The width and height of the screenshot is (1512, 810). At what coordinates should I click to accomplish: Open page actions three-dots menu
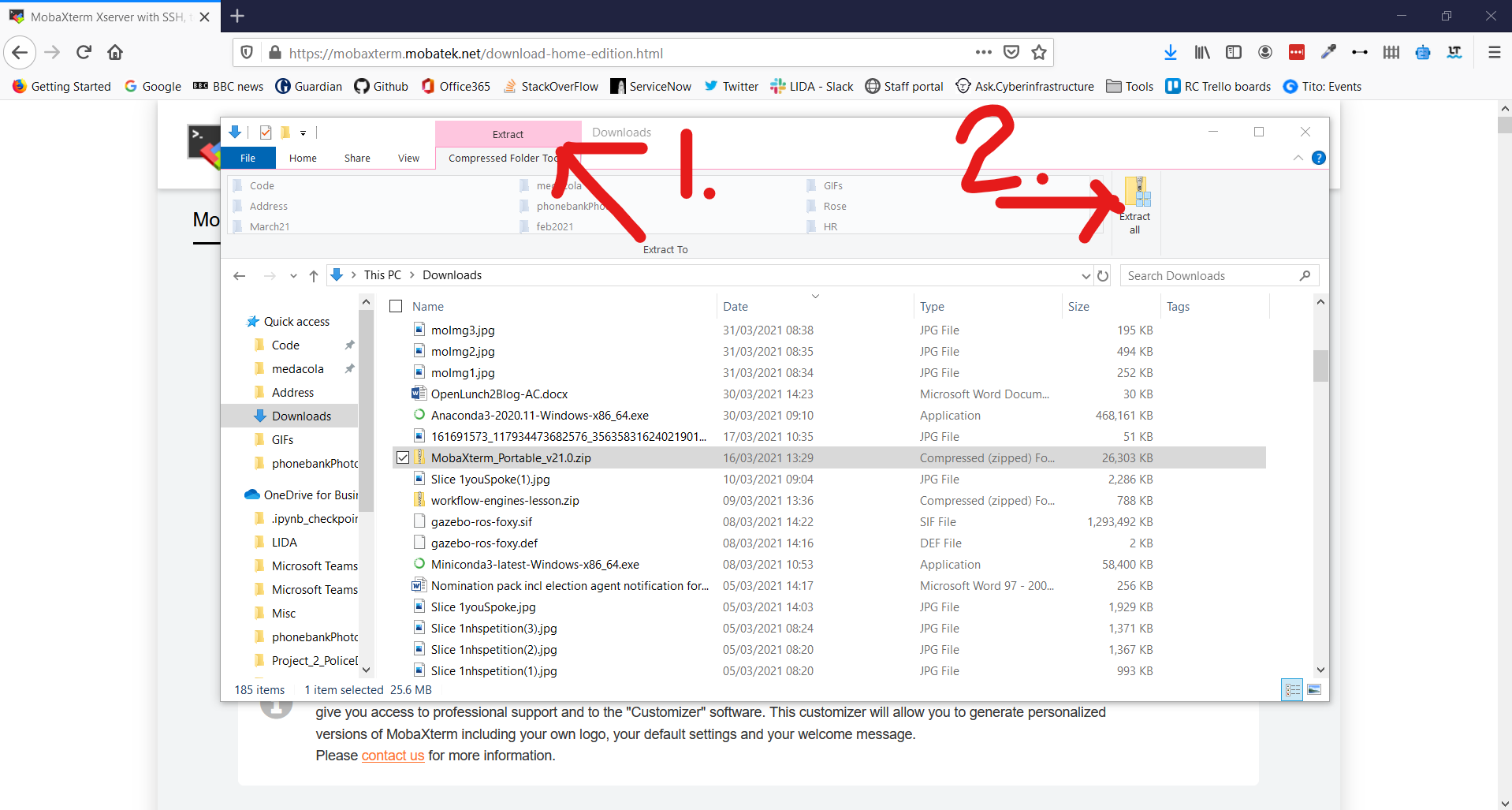[983, 53]
